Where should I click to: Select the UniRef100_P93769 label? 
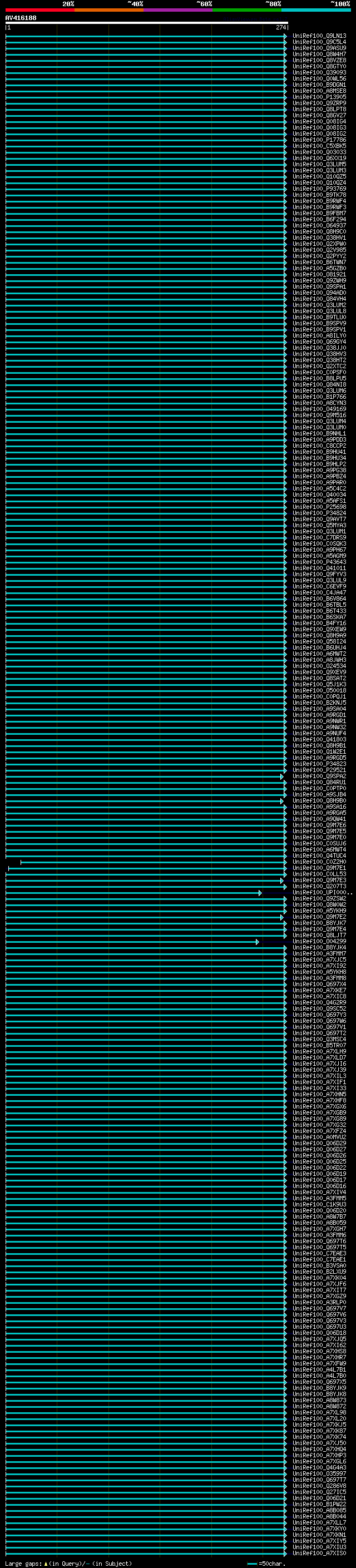click(319, 189)
